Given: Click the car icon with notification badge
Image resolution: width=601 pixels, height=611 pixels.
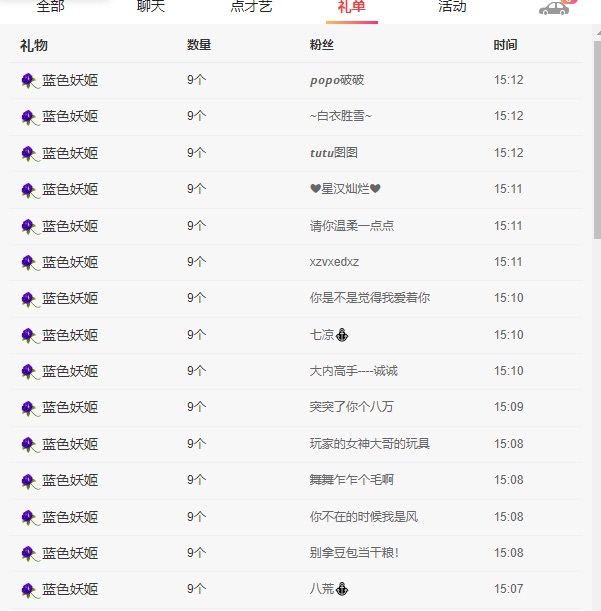Looking at the screenshot, I should point(554,8).
